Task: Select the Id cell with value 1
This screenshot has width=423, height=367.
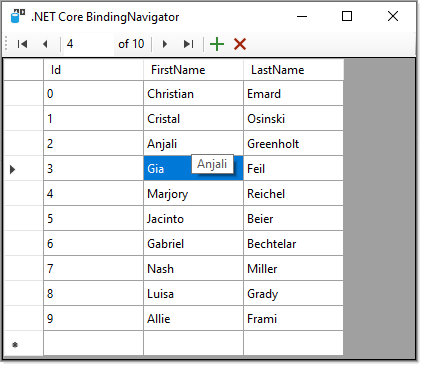Action: coord(93,119)
